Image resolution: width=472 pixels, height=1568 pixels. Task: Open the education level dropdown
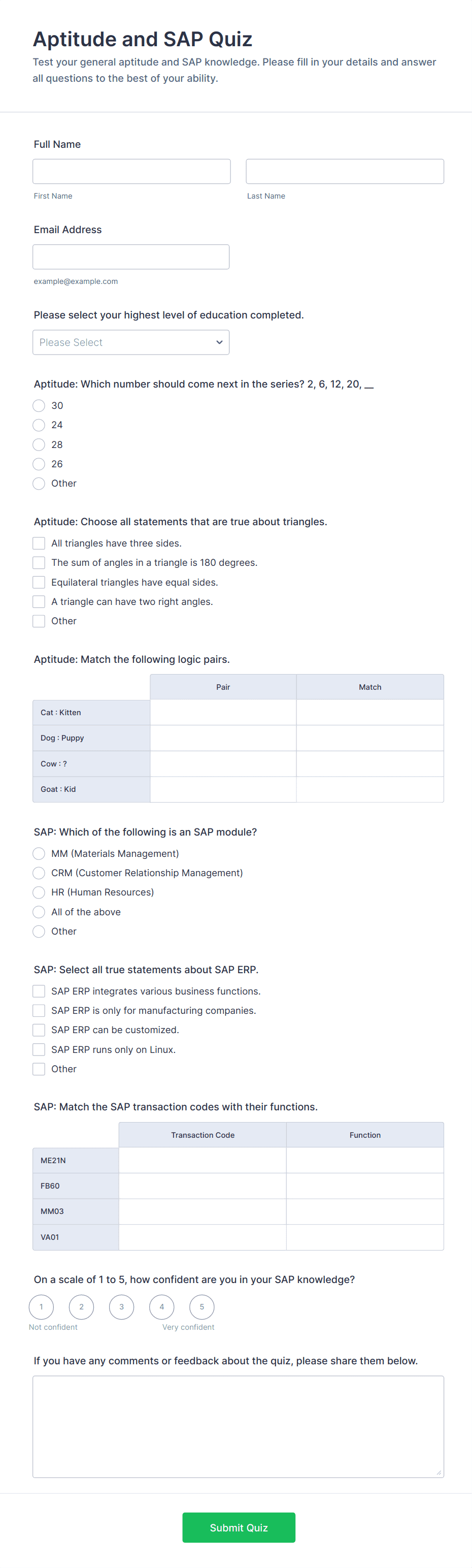point(131,342)
